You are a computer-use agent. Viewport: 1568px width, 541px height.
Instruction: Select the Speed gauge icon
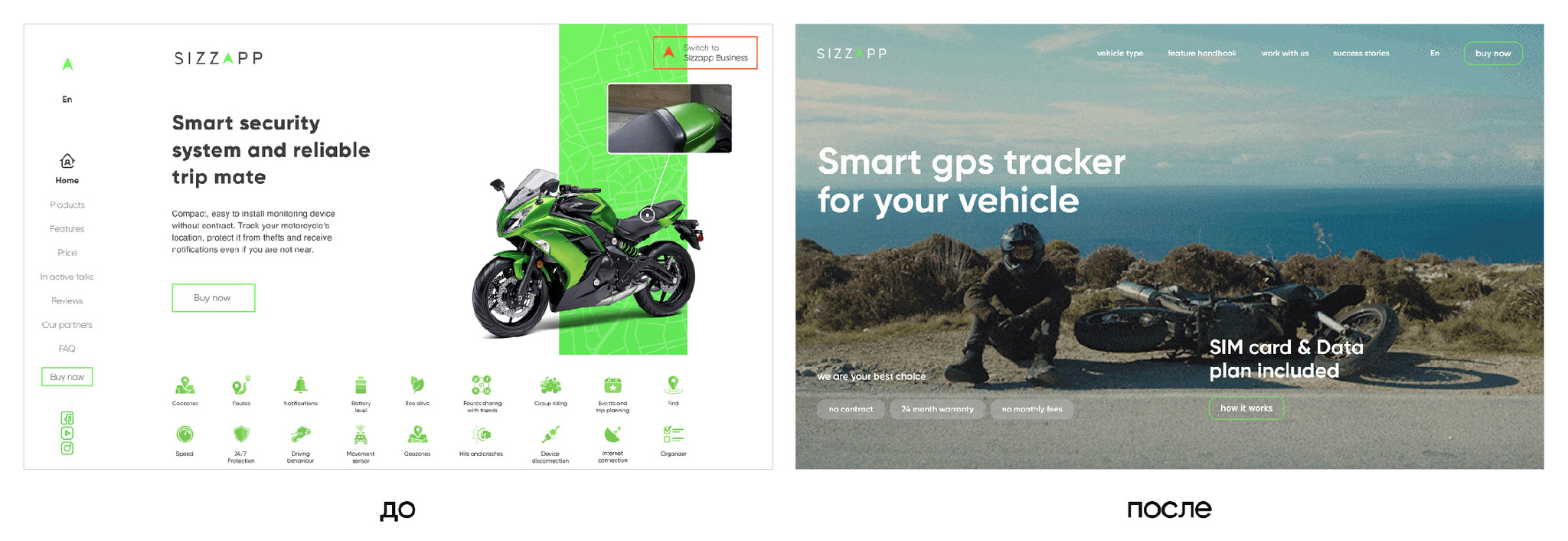click(185, 435)
